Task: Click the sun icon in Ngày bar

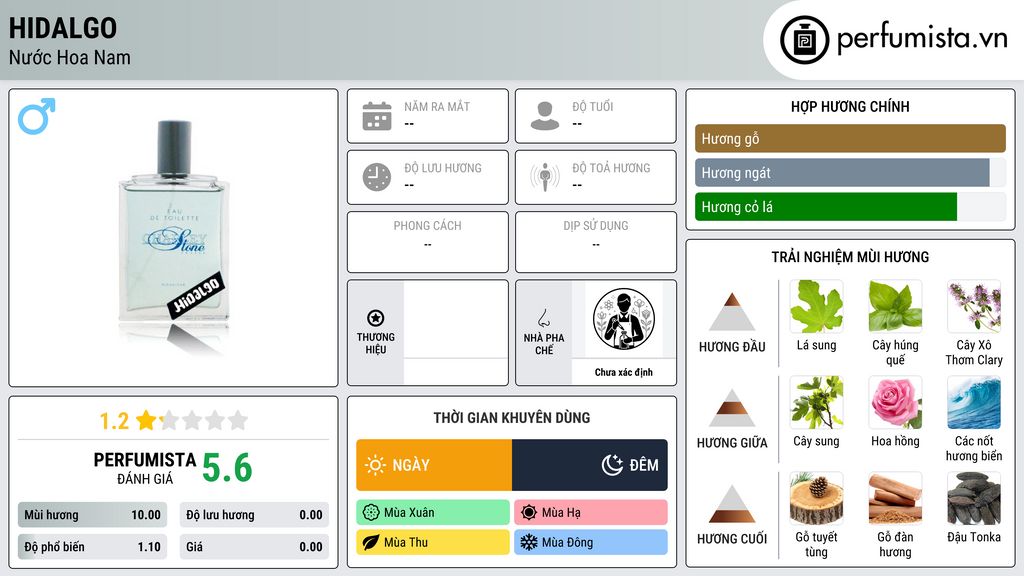Action: click(375, 465)
